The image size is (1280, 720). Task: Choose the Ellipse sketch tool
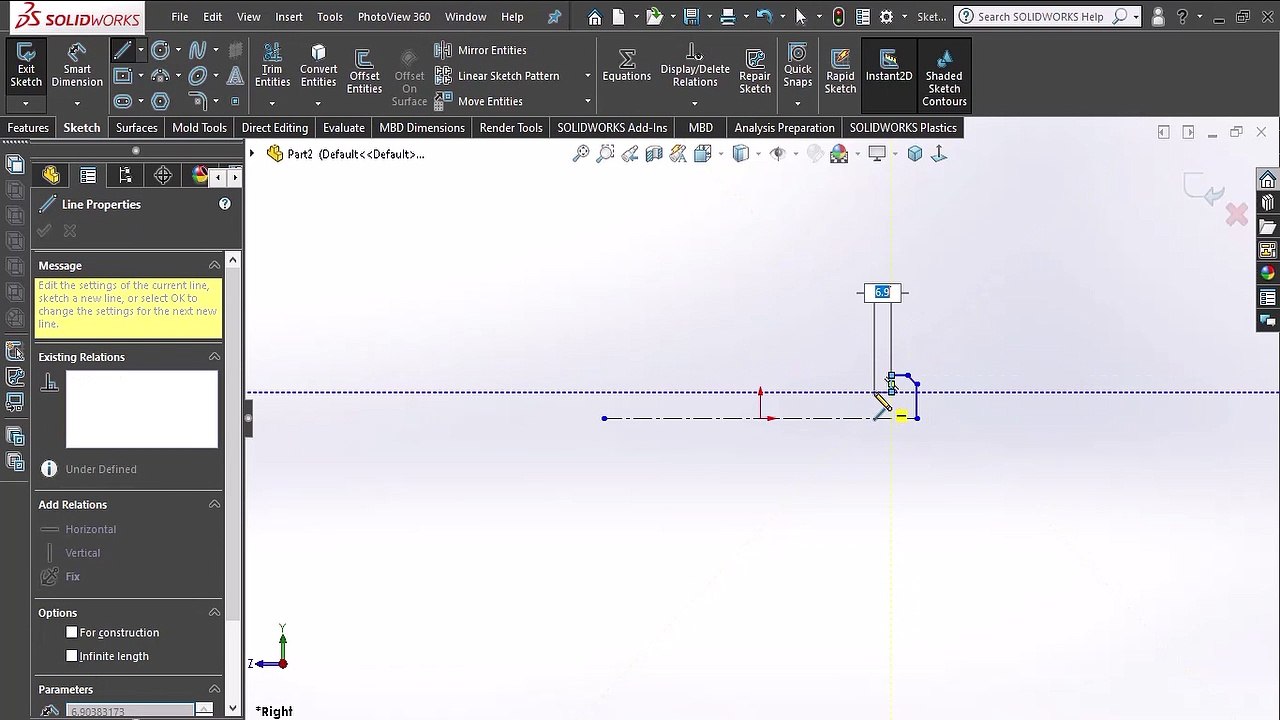(x=197, y=76)
